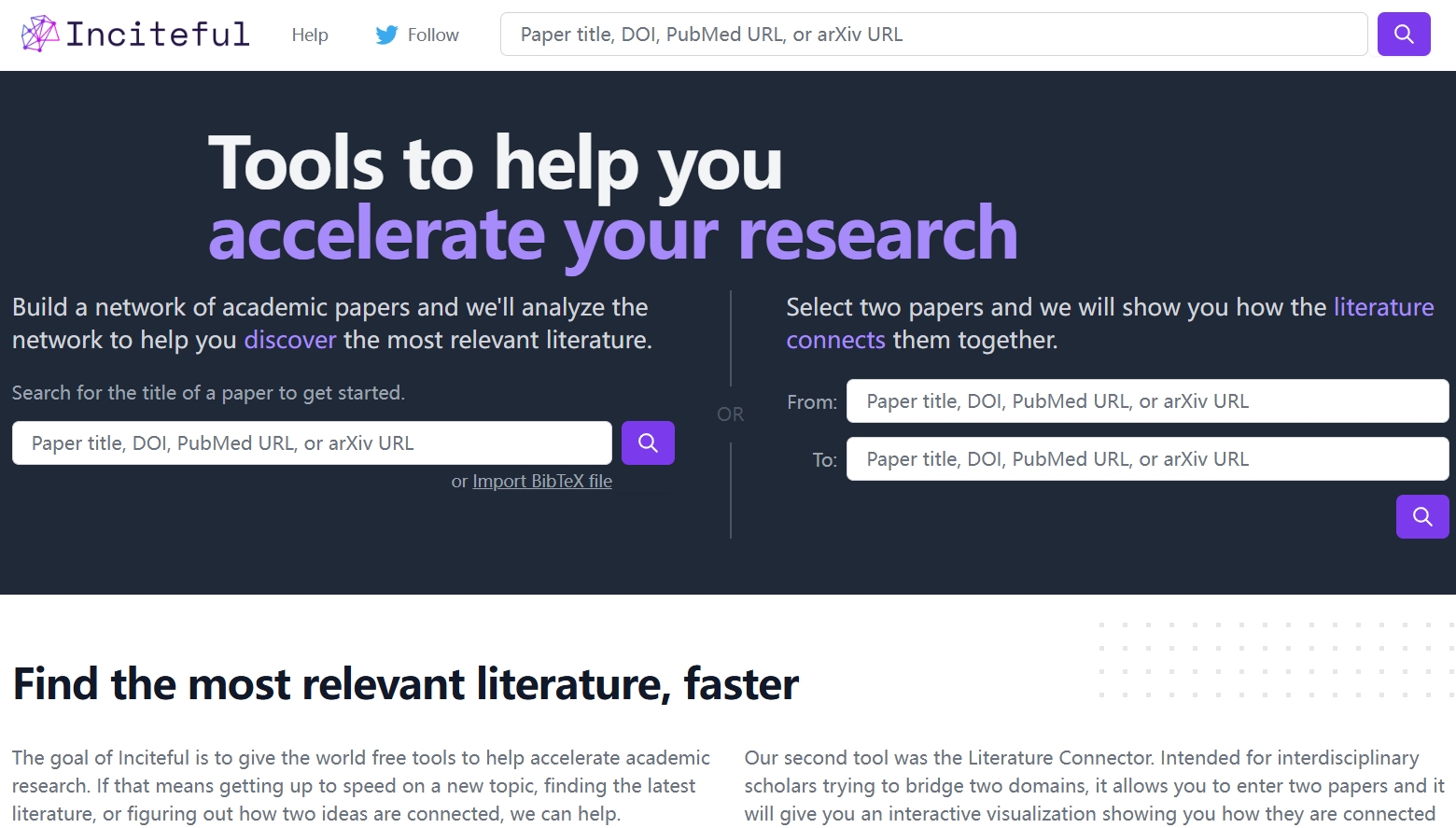Open the Help menu item
Viewport: 1456px width, 828px height.
point(310,35)
